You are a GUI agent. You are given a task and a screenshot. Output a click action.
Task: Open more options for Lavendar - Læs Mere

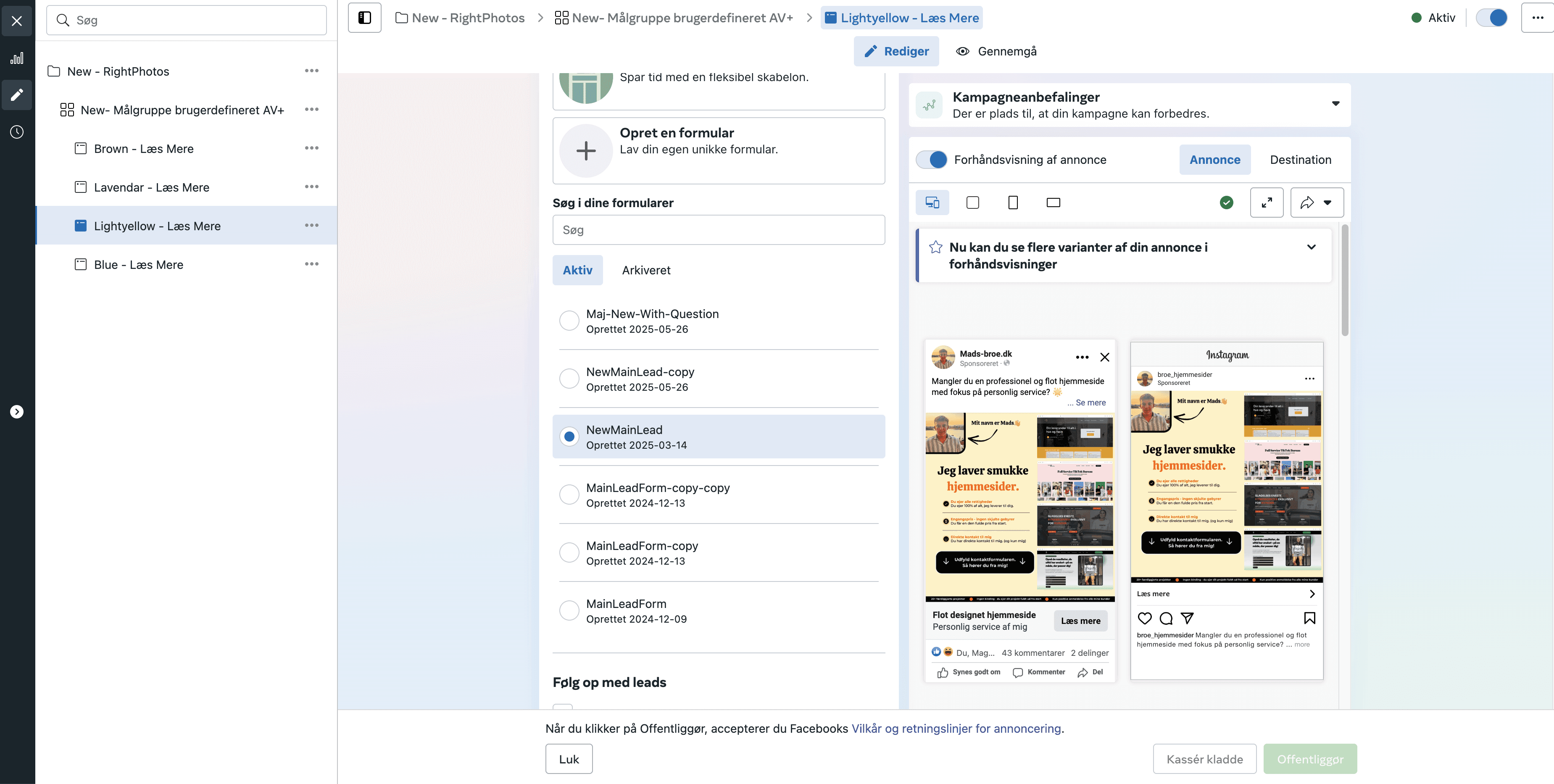pos(311,187)
